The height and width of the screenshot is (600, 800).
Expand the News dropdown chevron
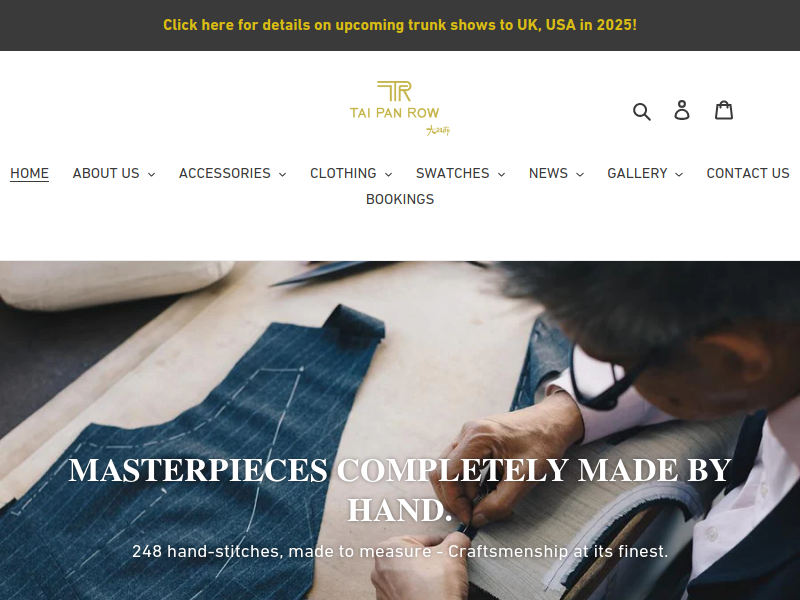(x=580, y=174)
